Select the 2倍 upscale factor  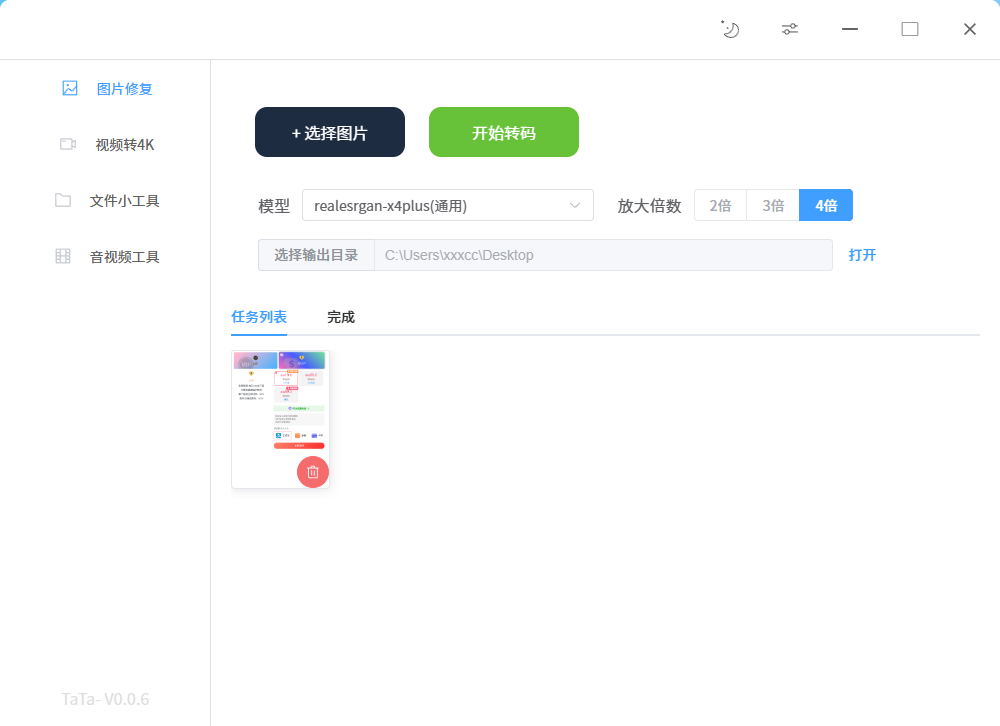click(x=720, y=205)
